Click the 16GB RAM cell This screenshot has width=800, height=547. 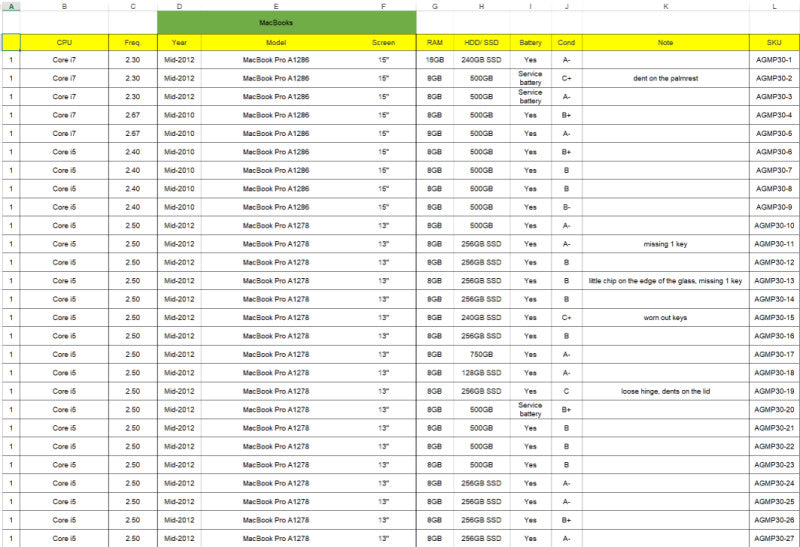[435, 60]
